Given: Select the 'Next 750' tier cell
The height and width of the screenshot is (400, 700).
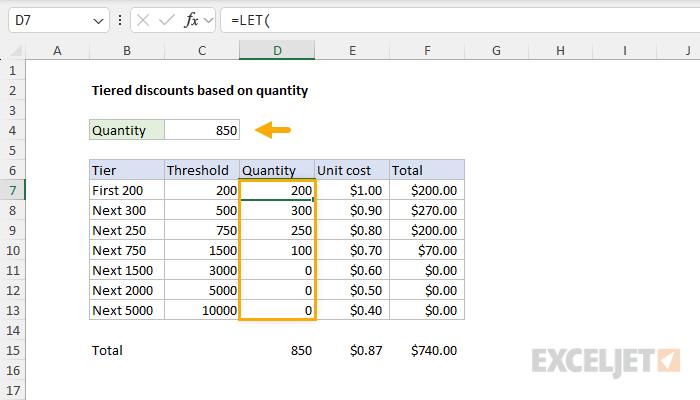Looking at the screenshot, I should (127, 250).
